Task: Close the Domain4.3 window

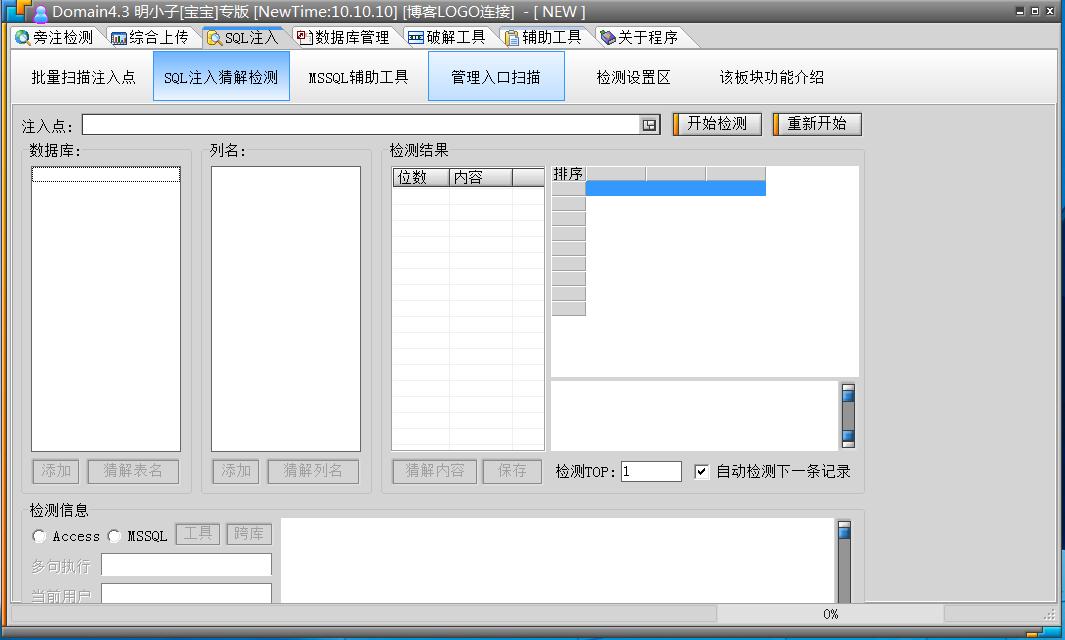Action: (1050, 11)
